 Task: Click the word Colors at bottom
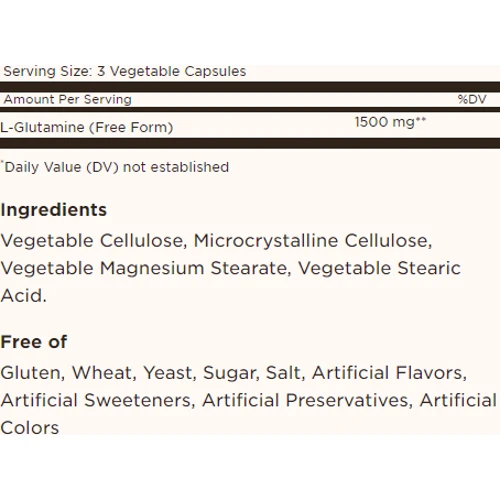[x=30, y=428]
